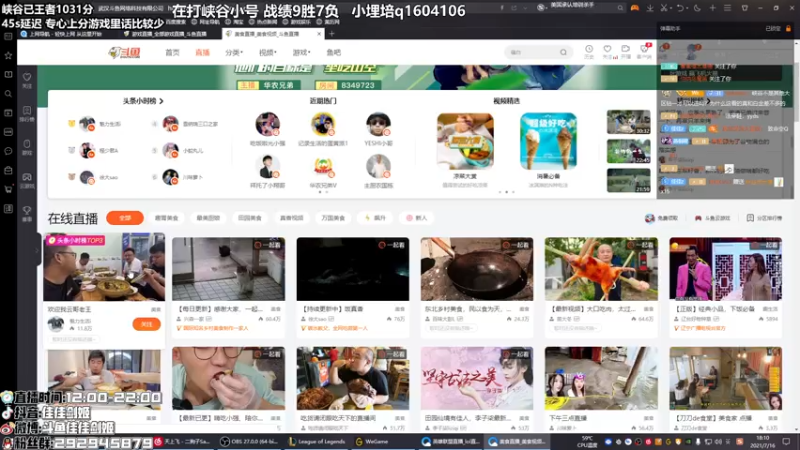The image size is (800, 450).
Task: Click browser favorites star icon
Action: [x=8, y=56]
